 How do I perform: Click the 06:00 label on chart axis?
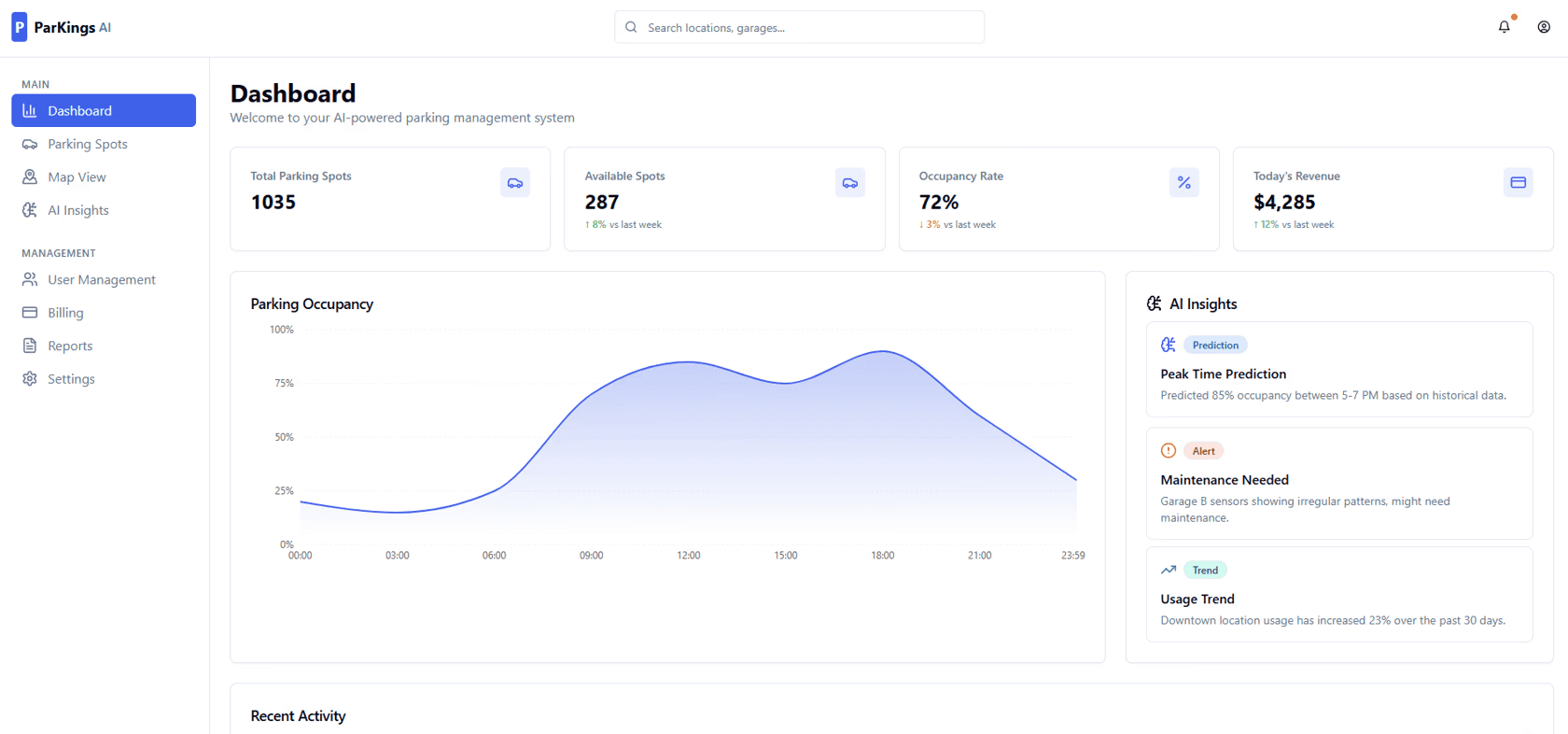coord(495,555)
